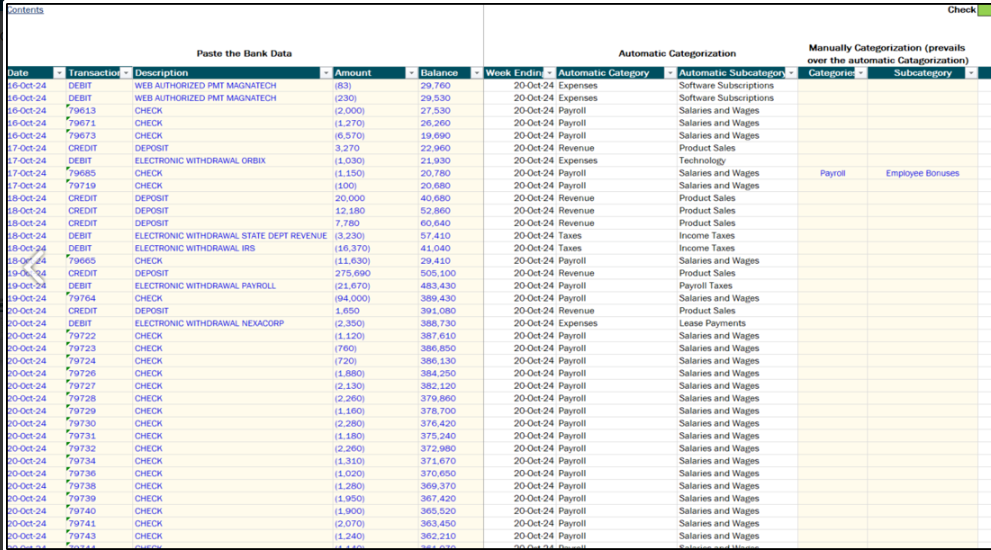Select the Lease Payments subcategory cell
Viewport: 991px width, 550px height.
[711, 323]
